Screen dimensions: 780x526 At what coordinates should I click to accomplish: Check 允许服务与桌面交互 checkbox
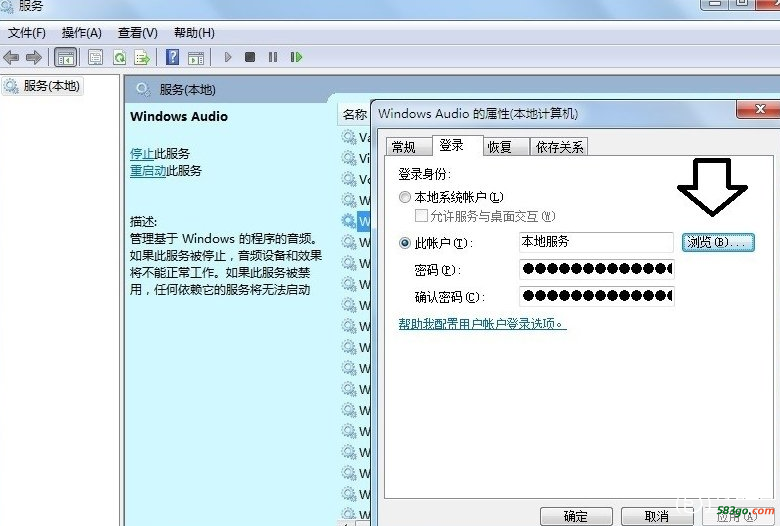click(x=421, y=216)
